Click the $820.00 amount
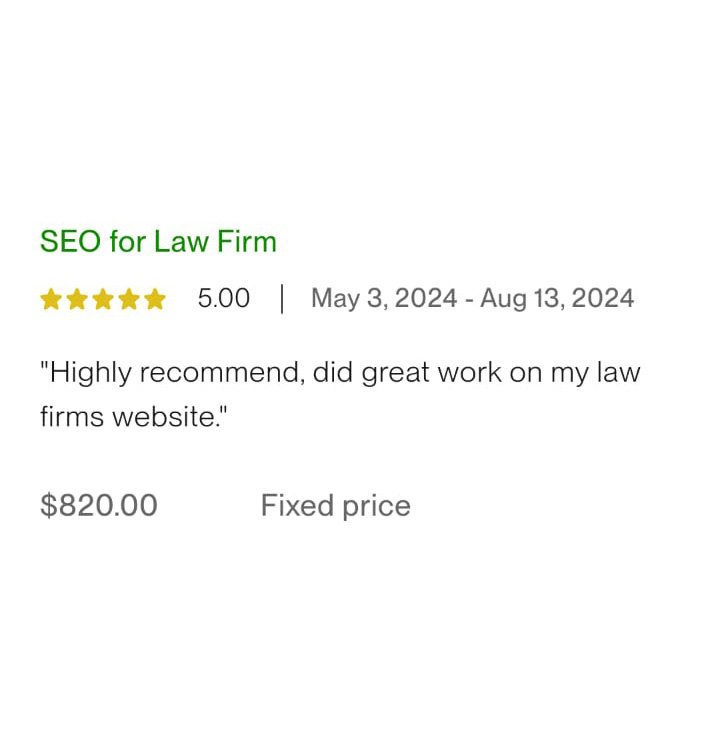 pos(99,505)
